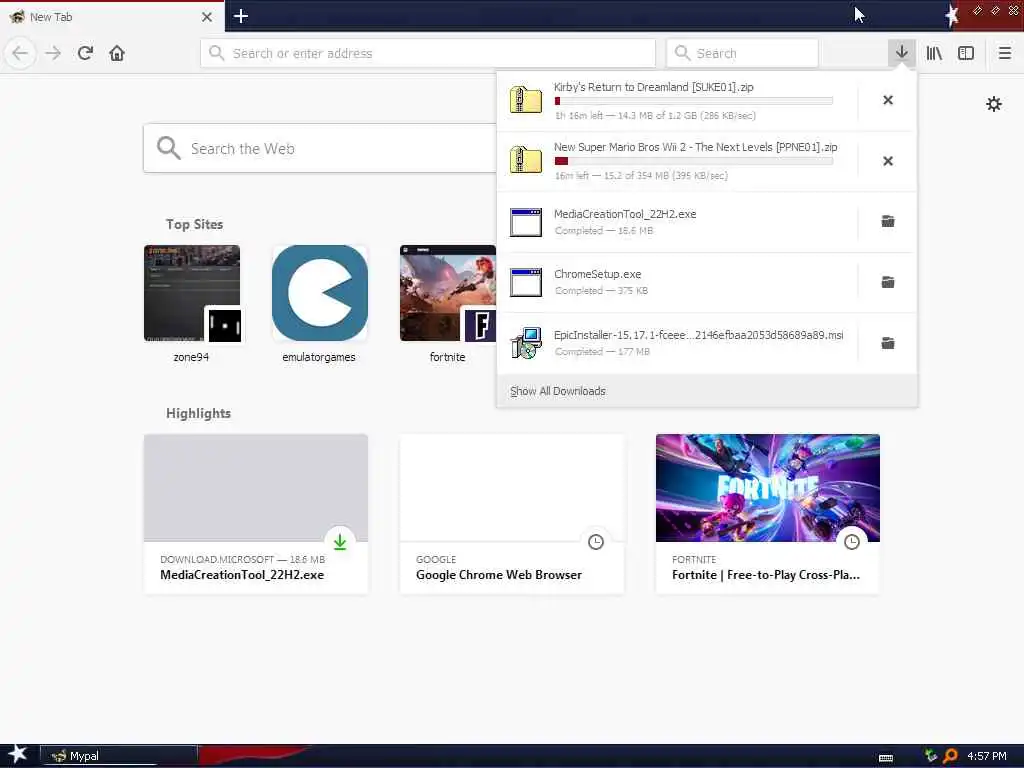The image size is (1024, 768).
Task: Go forward with the forward arrow
Action: tap(53, 53)
